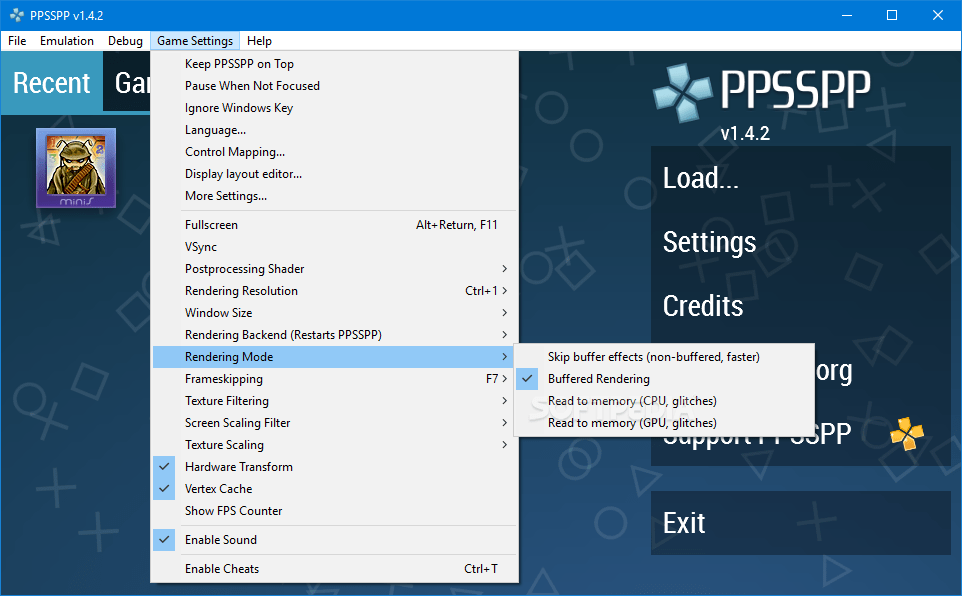Uncheck Enable Sound
The width and height of the screenshot is (962, 596).
[x=219, y=539]
